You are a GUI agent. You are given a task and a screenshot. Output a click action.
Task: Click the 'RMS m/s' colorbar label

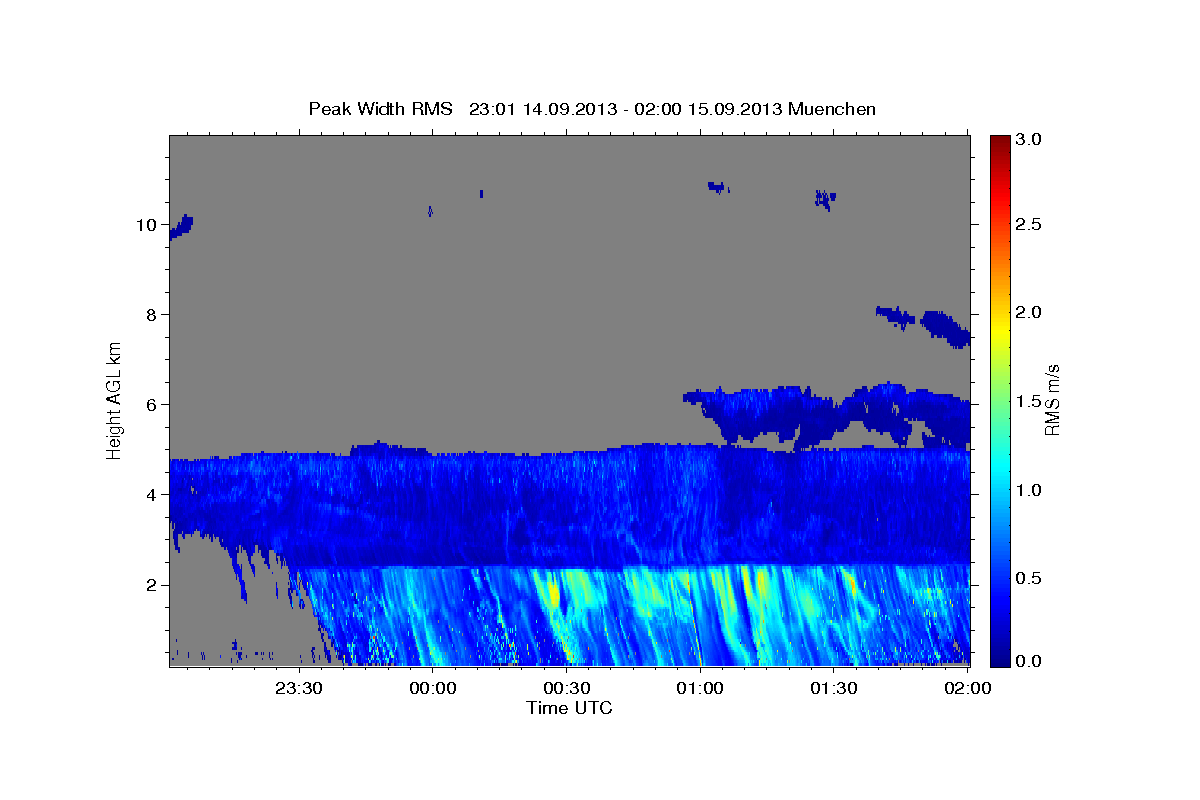point(1052,401)
